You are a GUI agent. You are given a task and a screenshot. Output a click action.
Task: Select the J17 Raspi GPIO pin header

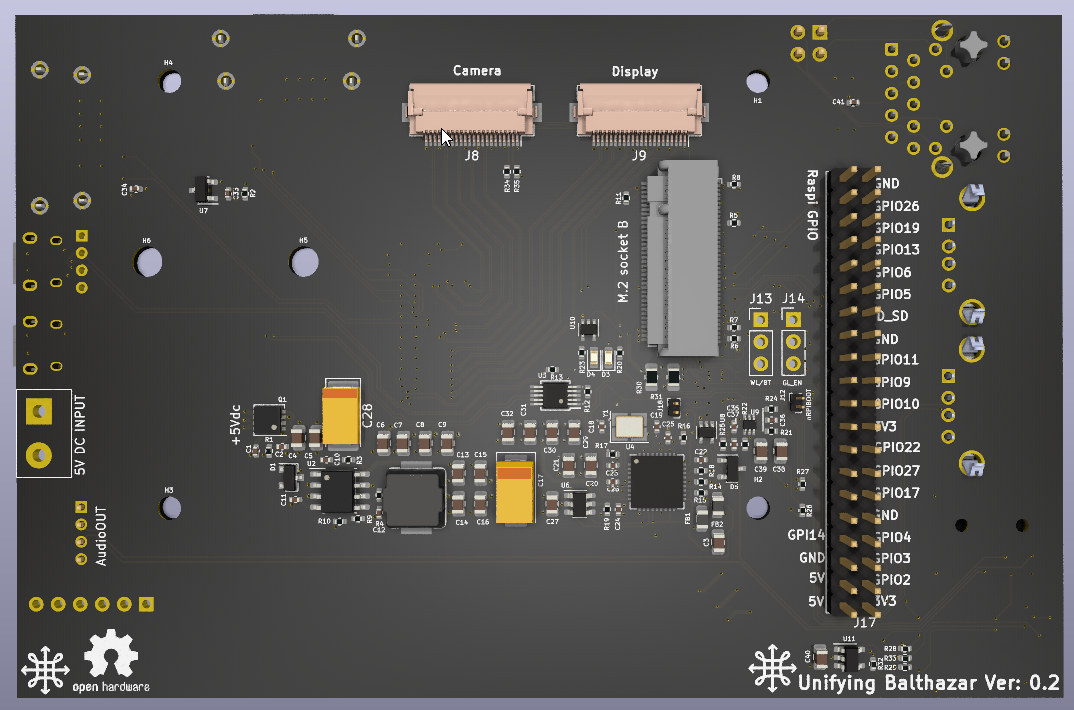pos(853,390)
